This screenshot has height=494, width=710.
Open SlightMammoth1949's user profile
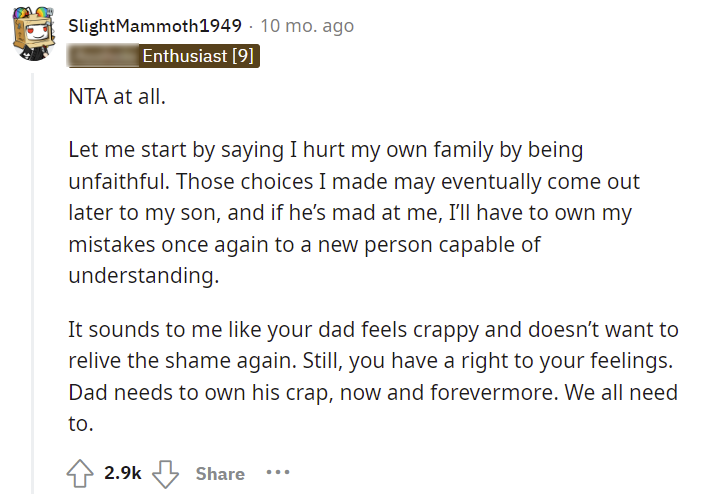[155, 26]
